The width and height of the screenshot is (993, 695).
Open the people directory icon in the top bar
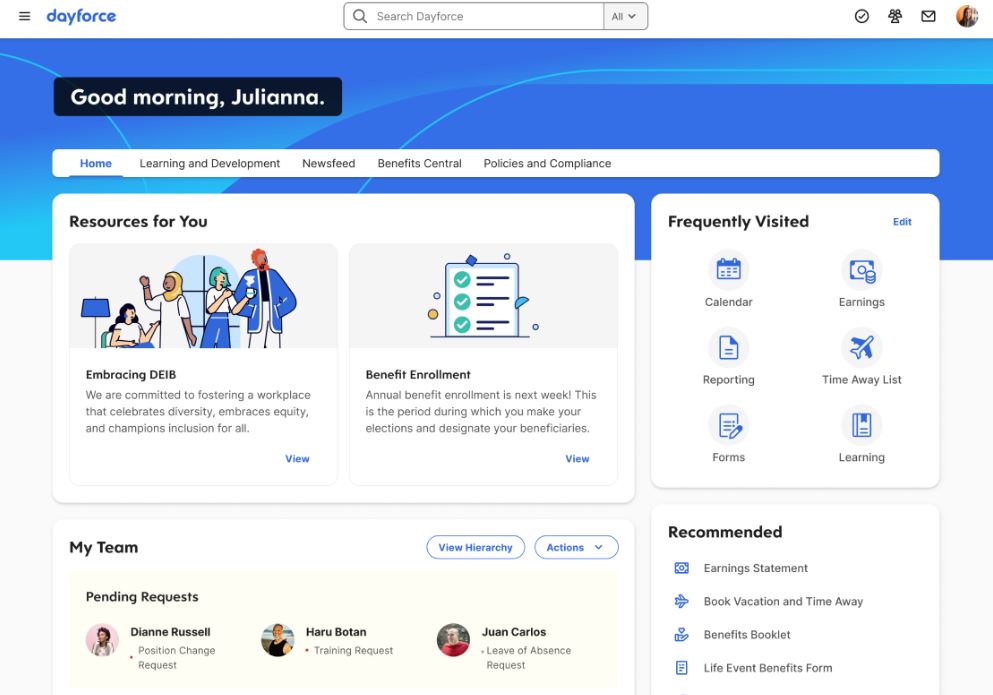pos(894,16)
